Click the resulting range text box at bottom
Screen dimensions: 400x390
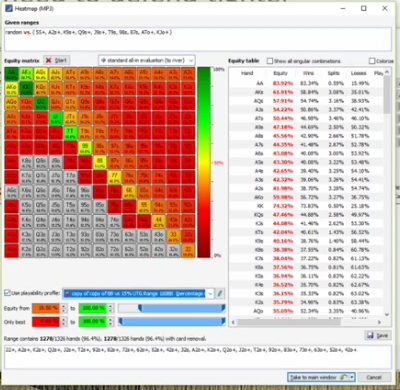pyautogui.click(x=198, y=357)
